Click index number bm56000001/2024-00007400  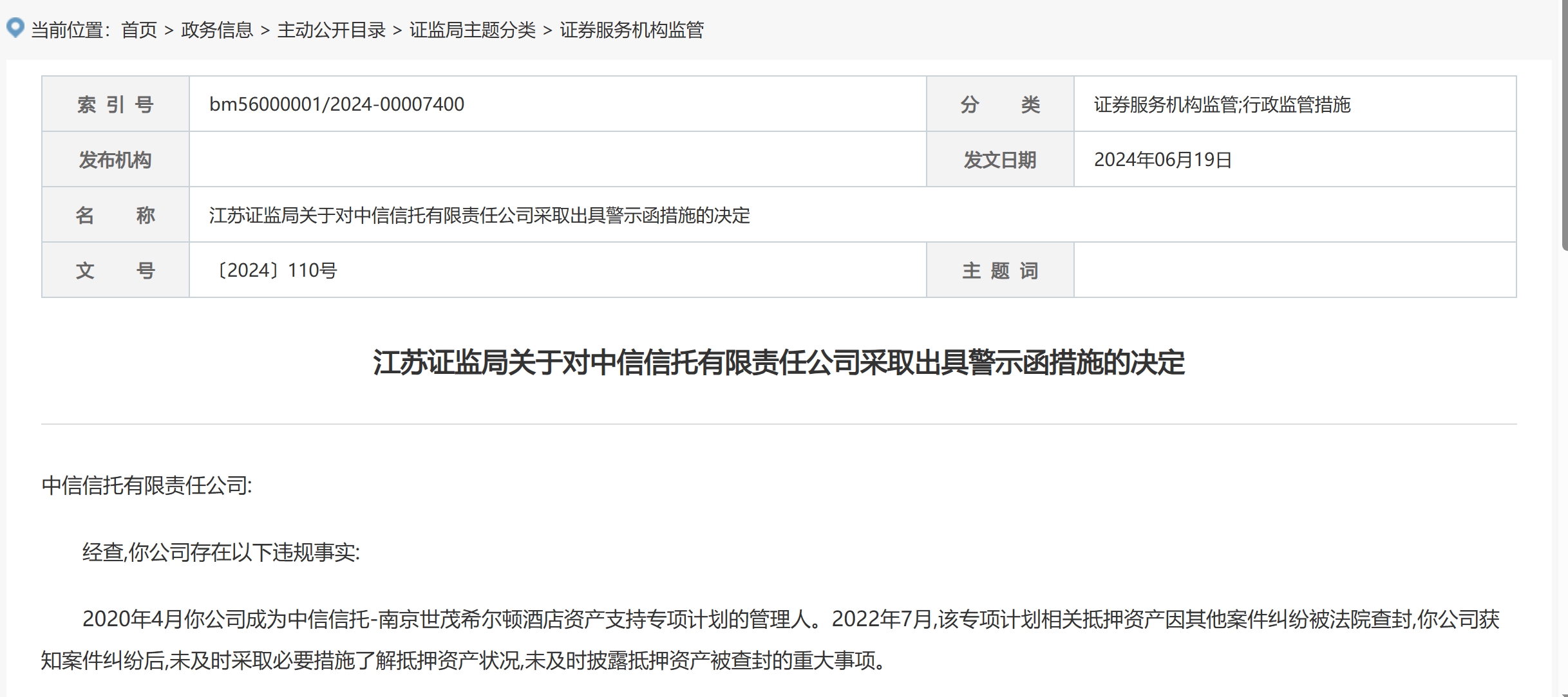tap(336, 104)
